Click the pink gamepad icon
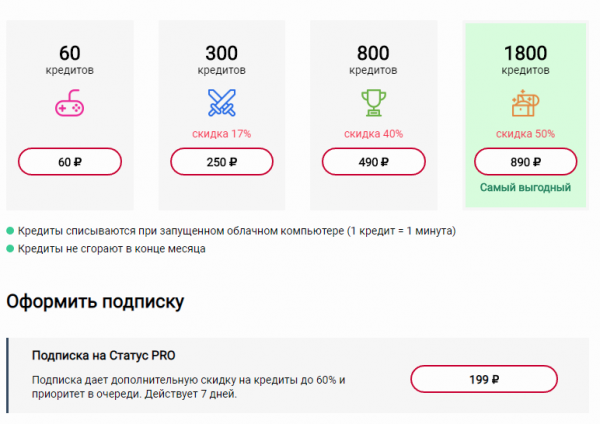This screenshot has height=424, width=600. [70, 103]
